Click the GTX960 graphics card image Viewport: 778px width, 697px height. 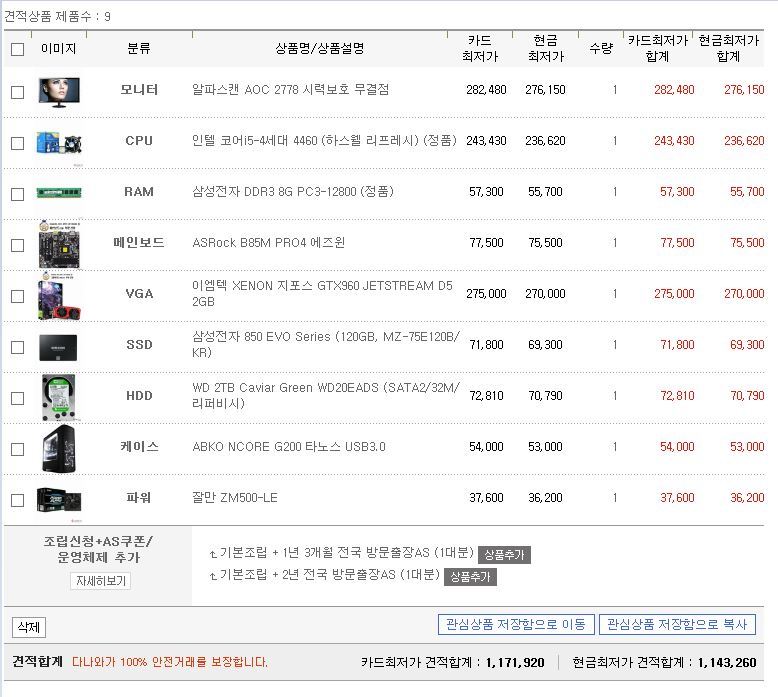tap(58, 295)
